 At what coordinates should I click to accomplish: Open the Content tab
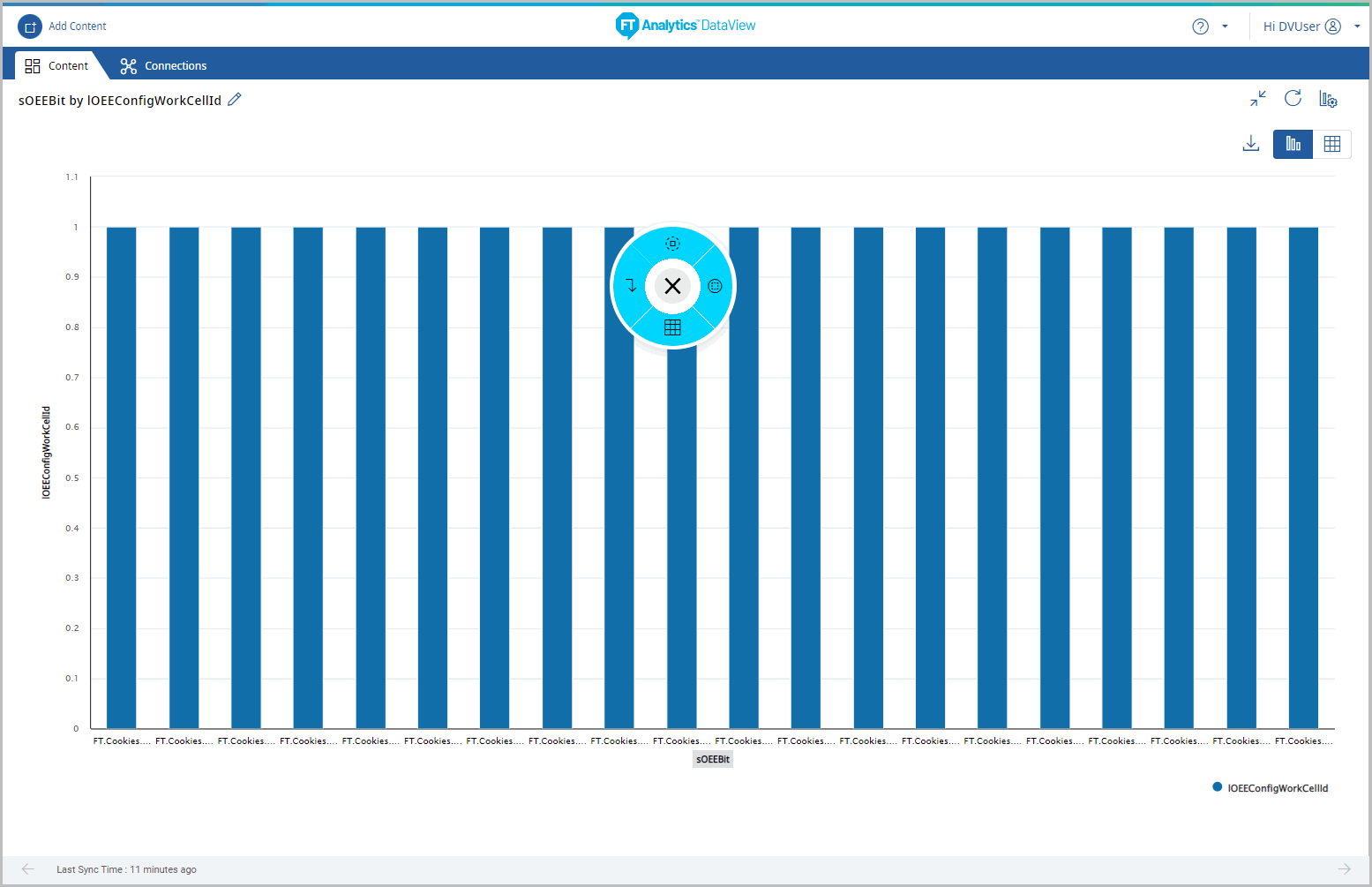point(56,65)
